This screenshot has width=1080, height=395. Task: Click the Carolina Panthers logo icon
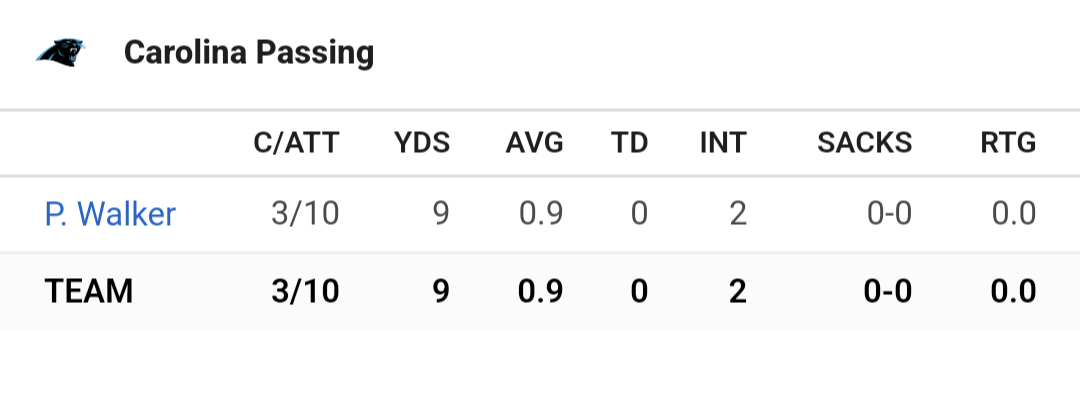pyautogui.click(x=61, y=52)
